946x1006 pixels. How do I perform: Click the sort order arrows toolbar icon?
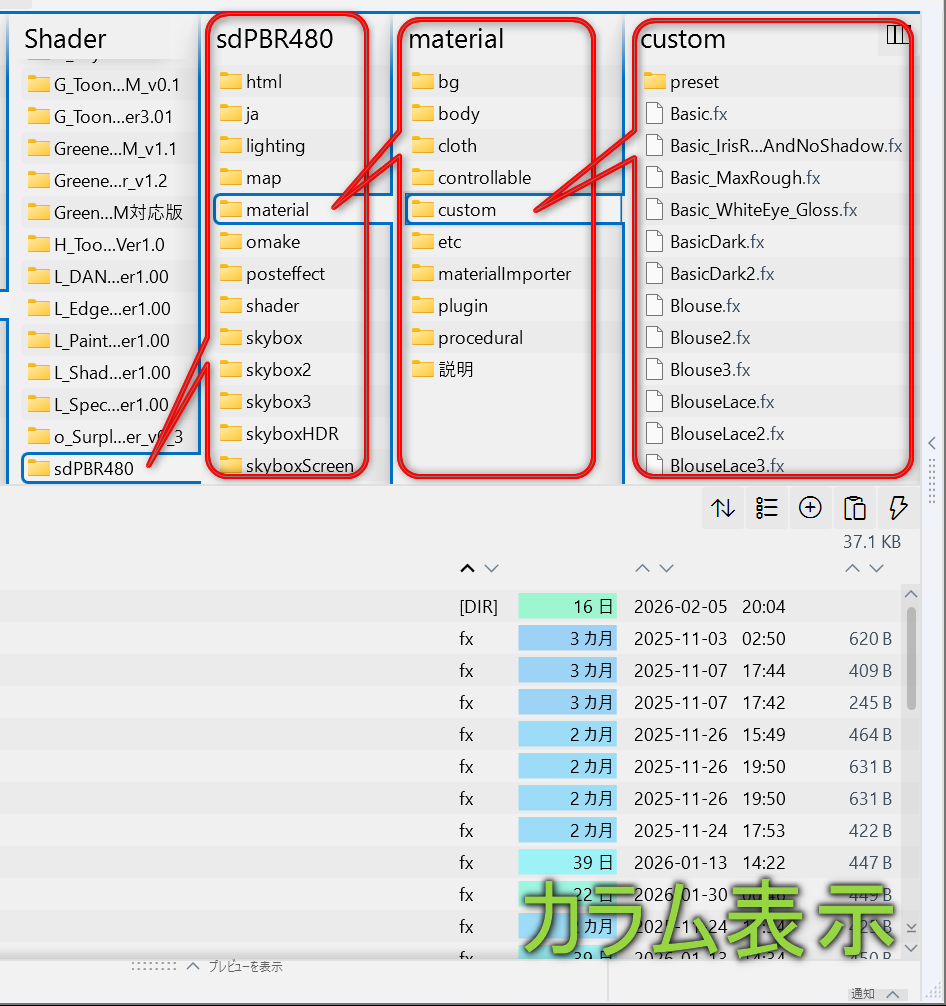click(723, 508)
